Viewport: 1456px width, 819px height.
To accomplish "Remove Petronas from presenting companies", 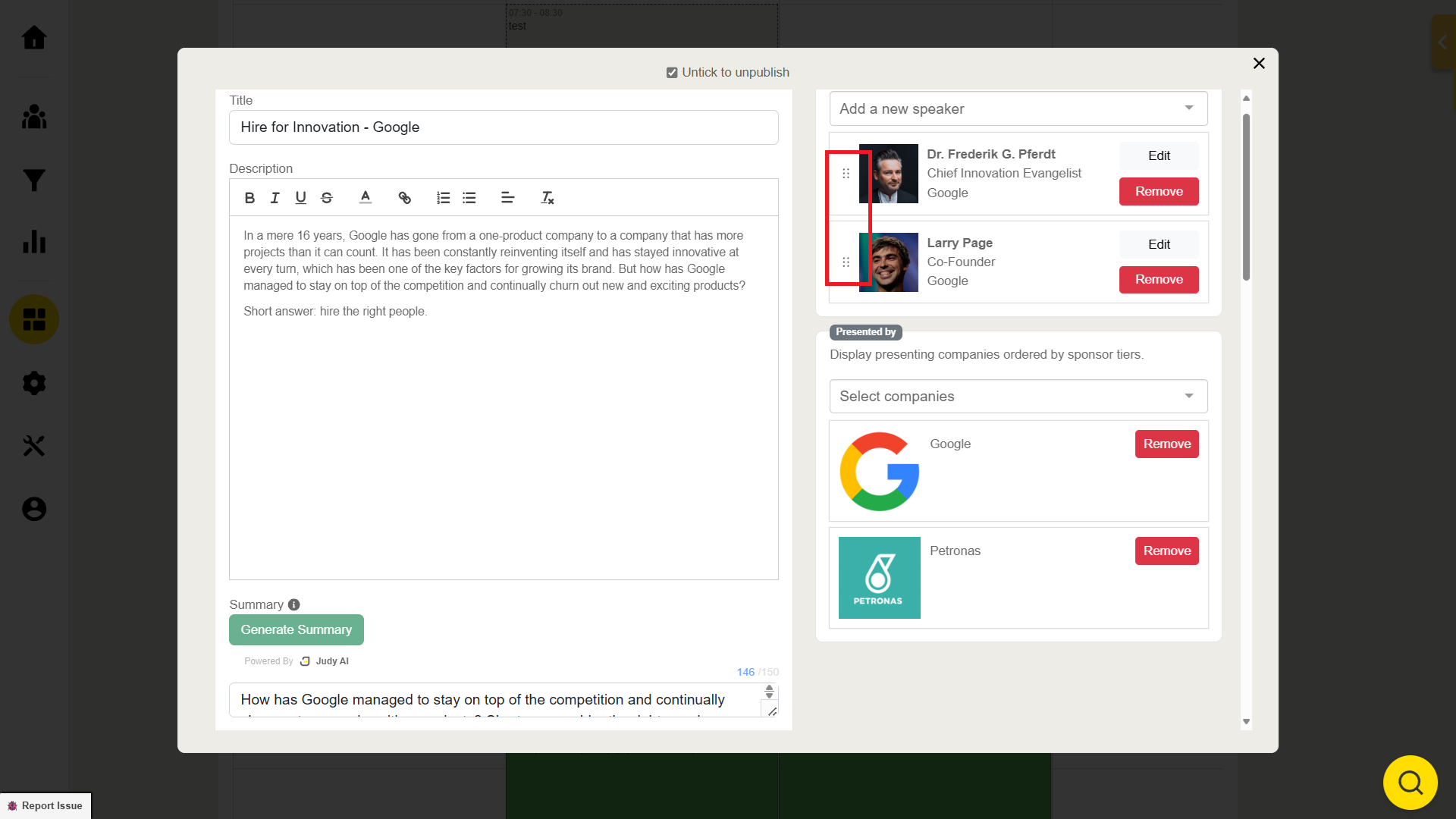I will pyautogui.click(x=1166, y=551).
